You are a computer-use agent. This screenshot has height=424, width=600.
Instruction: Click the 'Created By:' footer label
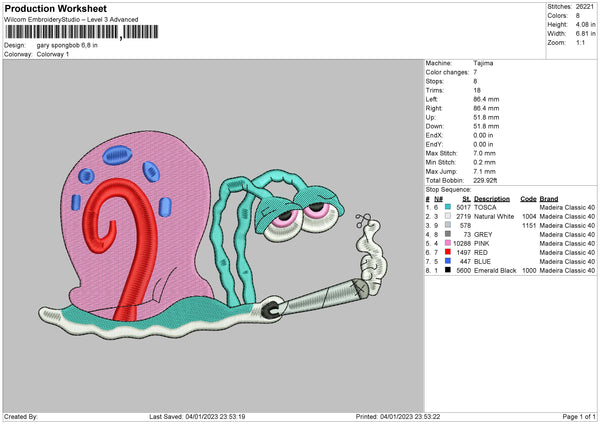[x=21, y=416]
